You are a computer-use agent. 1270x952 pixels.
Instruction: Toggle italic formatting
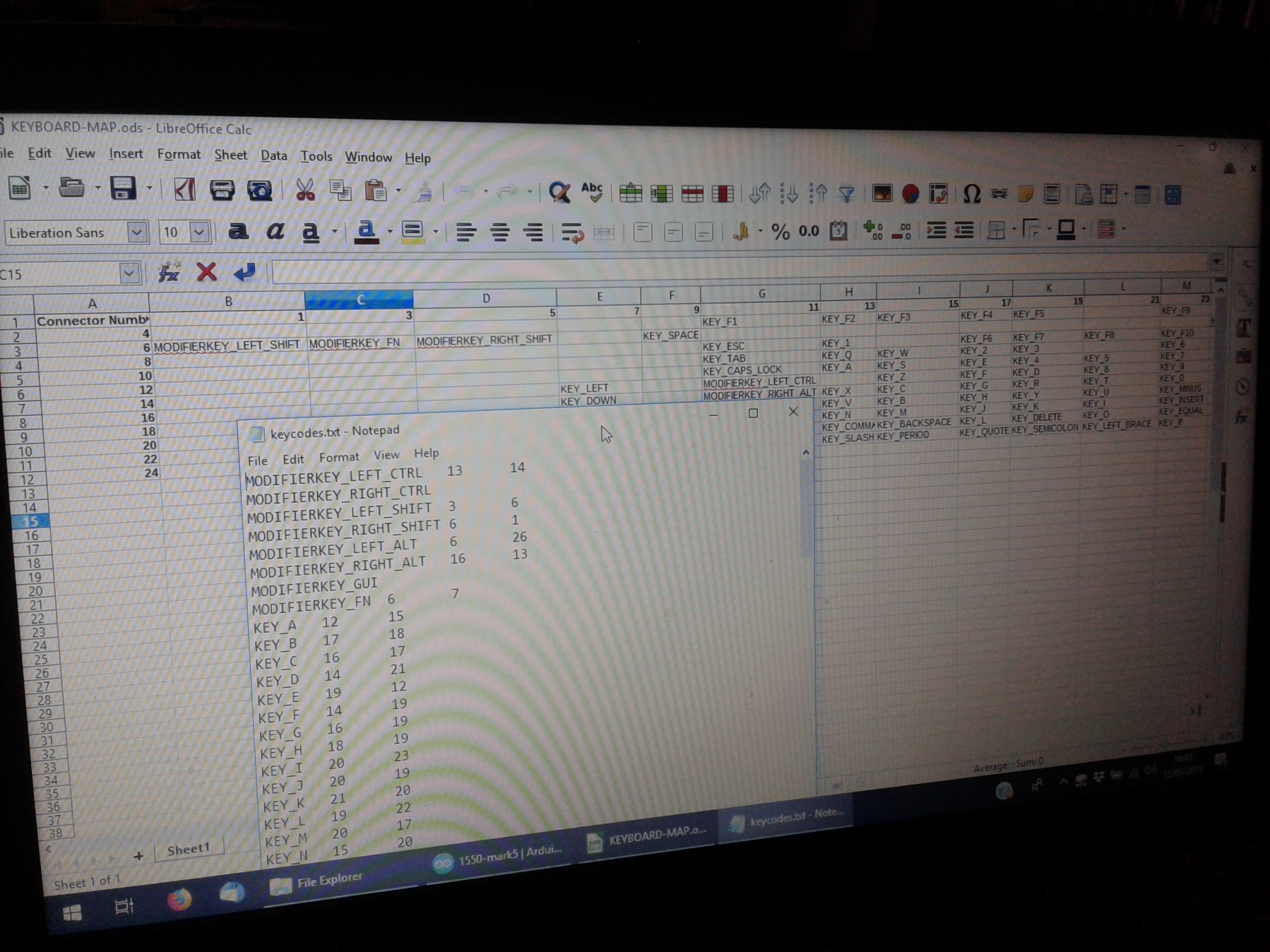(275, 232)
